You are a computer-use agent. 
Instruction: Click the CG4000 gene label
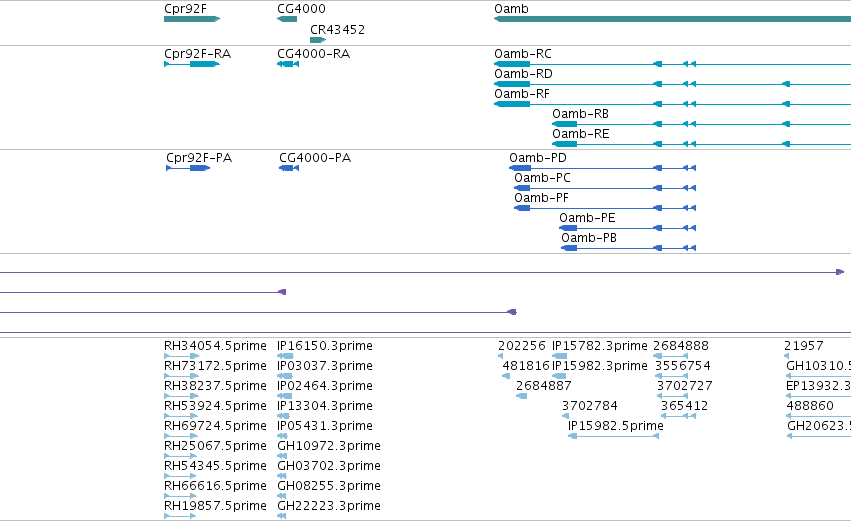coord(301,9)
